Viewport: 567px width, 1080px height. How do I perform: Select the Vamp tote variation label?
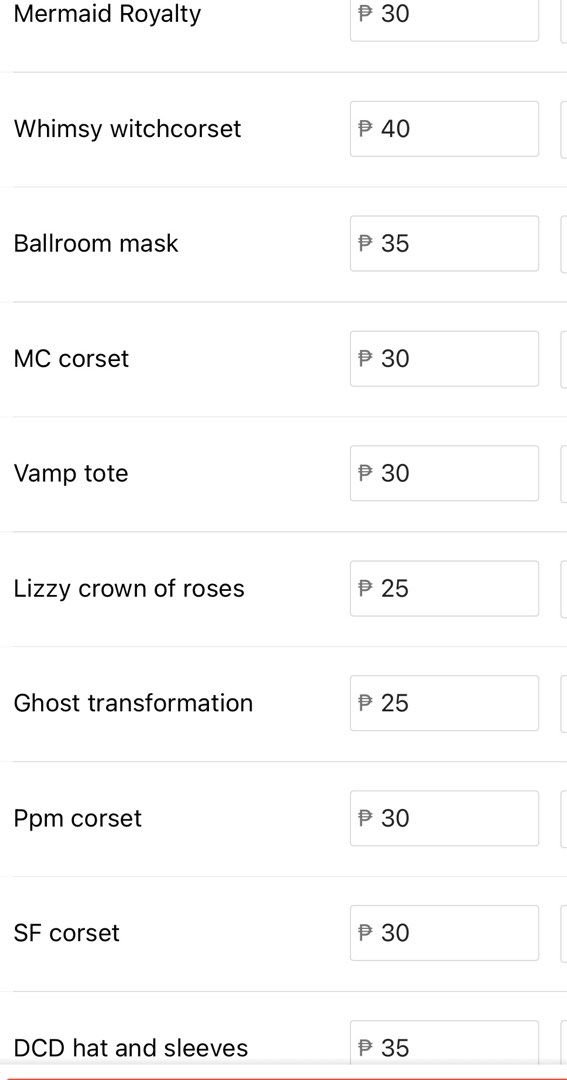(x=71, y=473)
